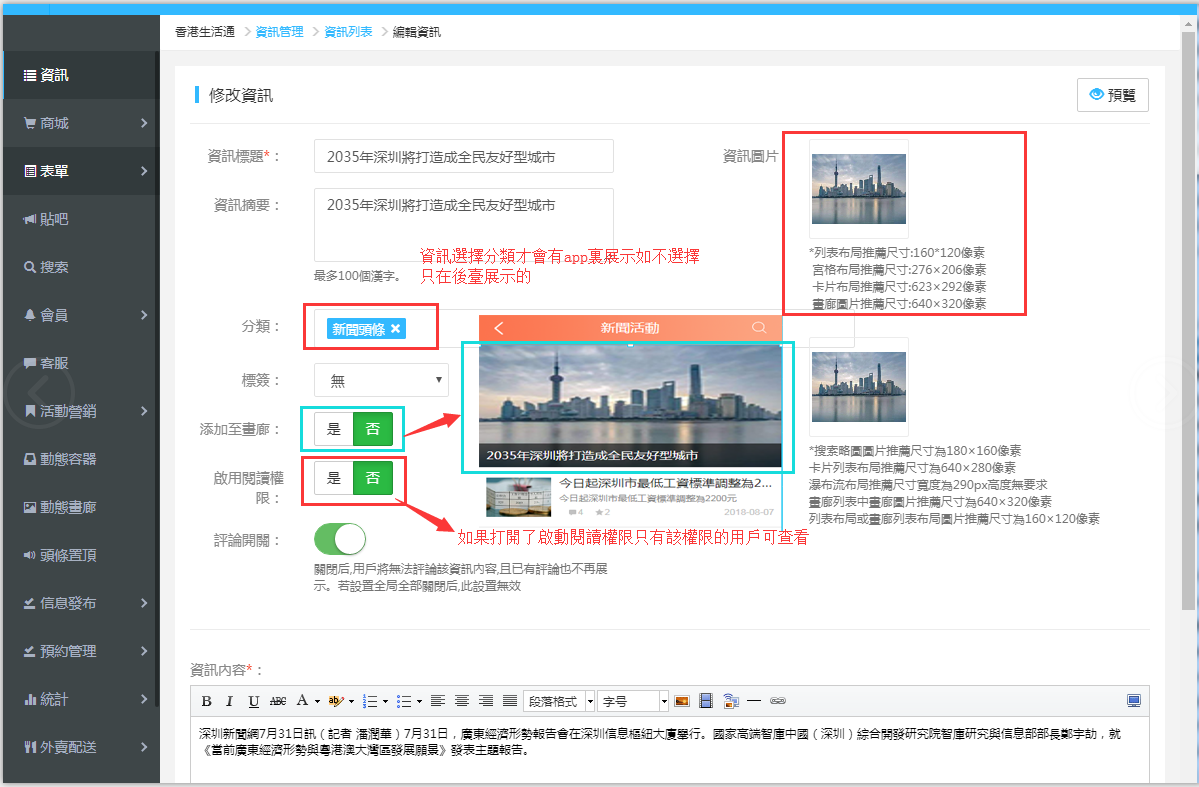The width and height of the screenshot is (1199, 787).
Task: Click the font color A icon
Action: pos(302,701)
